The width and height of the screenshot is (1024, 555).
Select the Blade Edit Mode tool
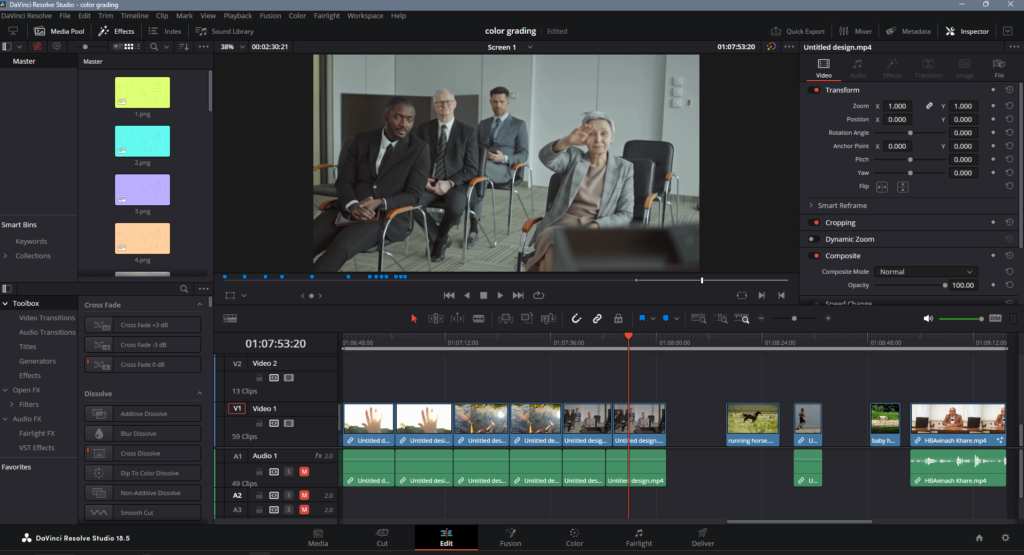(479, 319)
